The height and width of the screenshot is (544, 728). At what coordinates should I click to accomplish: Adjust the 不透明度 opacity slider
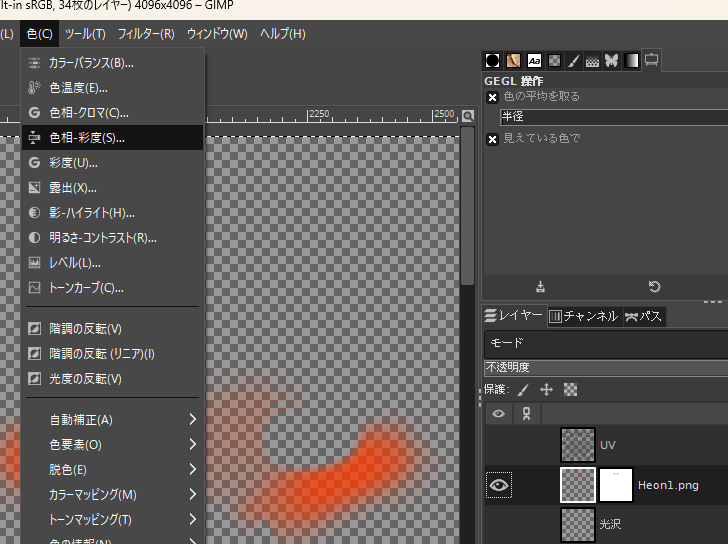(606, 368)
